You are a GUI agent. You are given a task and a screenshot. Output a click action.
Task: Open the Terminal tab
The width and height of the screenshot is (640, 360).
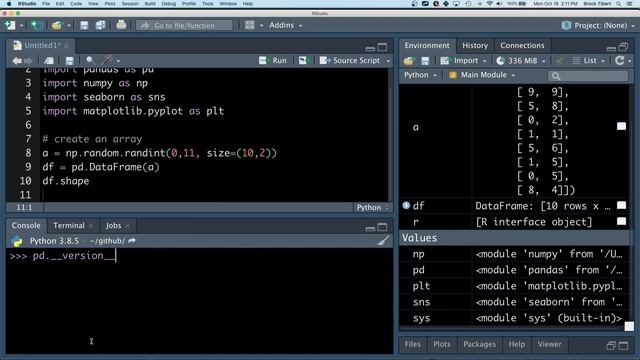click(x=69, y=225)
